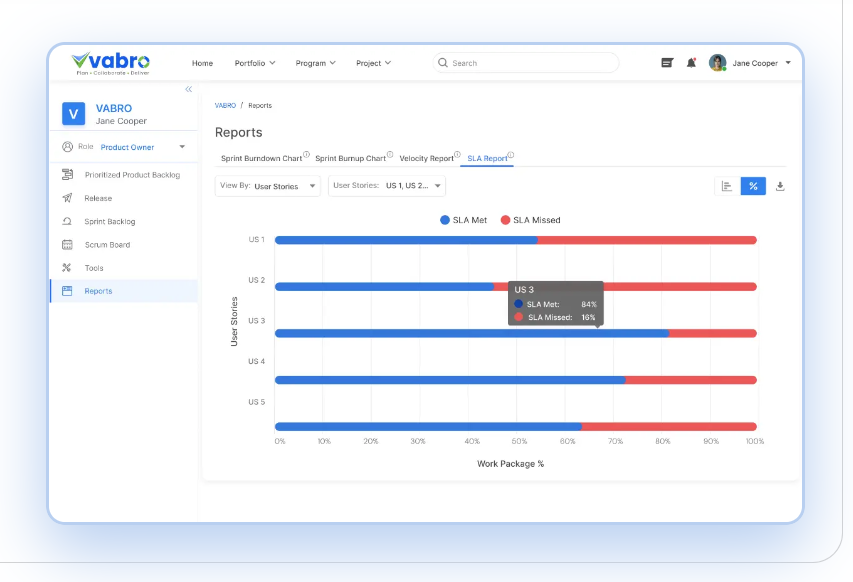Open the Portfolio menu
853x582 pixels.
pyautogui.click(x=255, y=63)
